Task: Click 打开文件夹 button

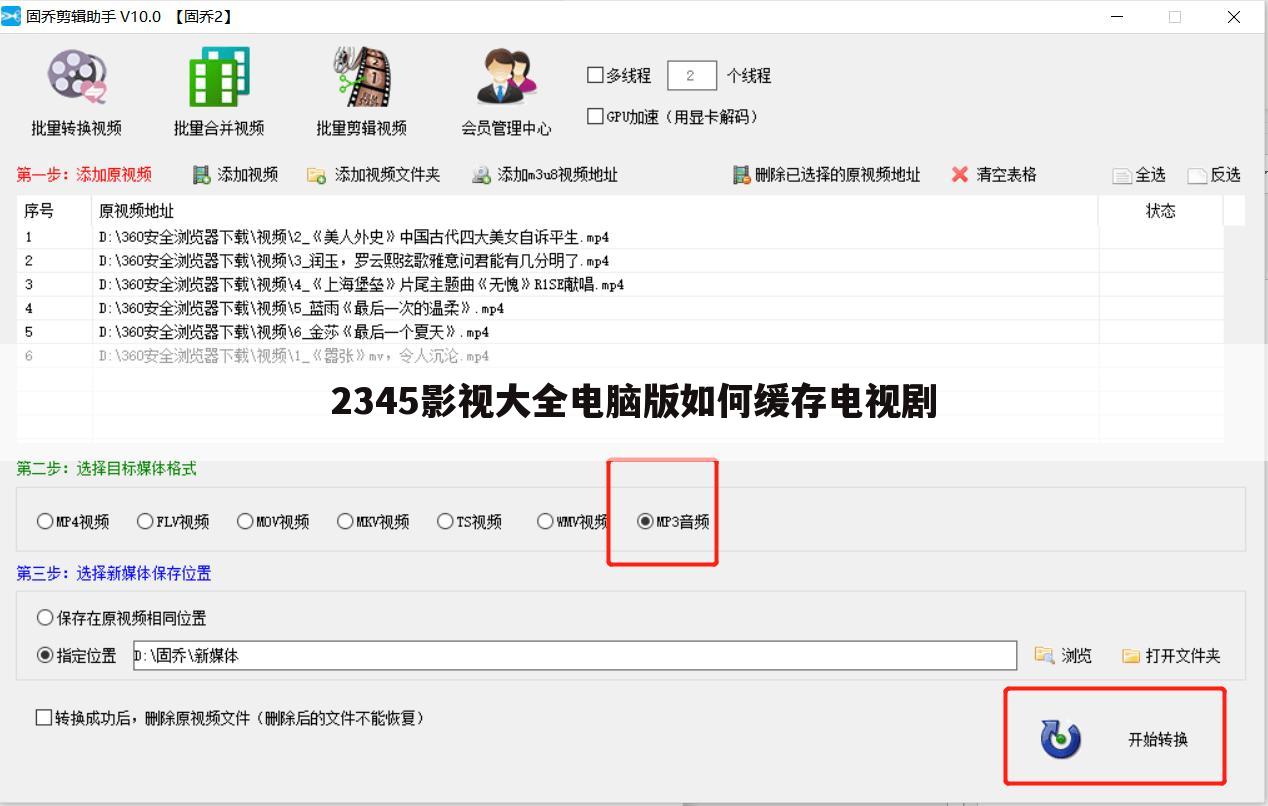Action: point(1171,656)
